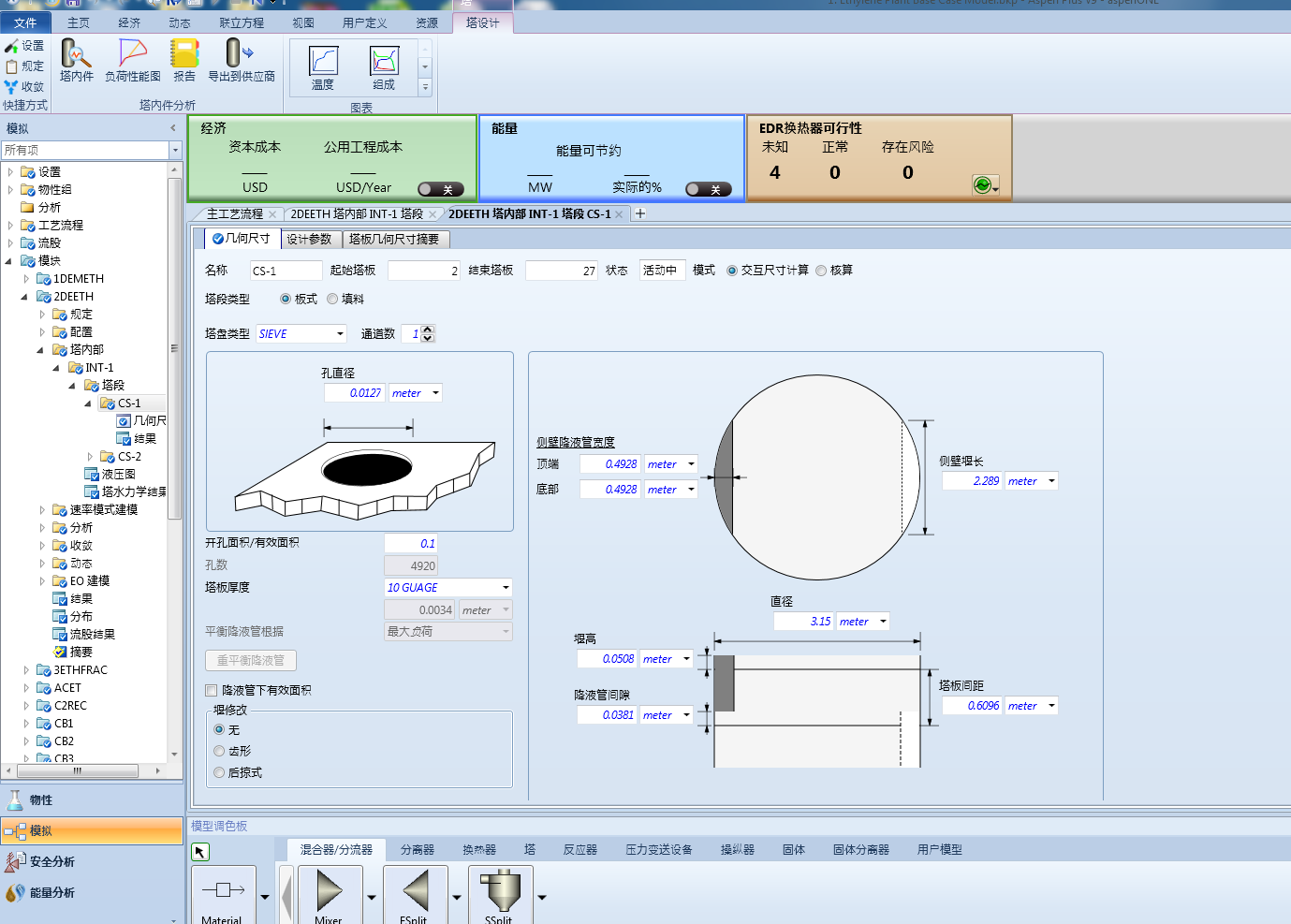Switch to 塔板几何尺寸摘要 tab
Viewport: 1291px width, 924px height.
tap(394, 240)
